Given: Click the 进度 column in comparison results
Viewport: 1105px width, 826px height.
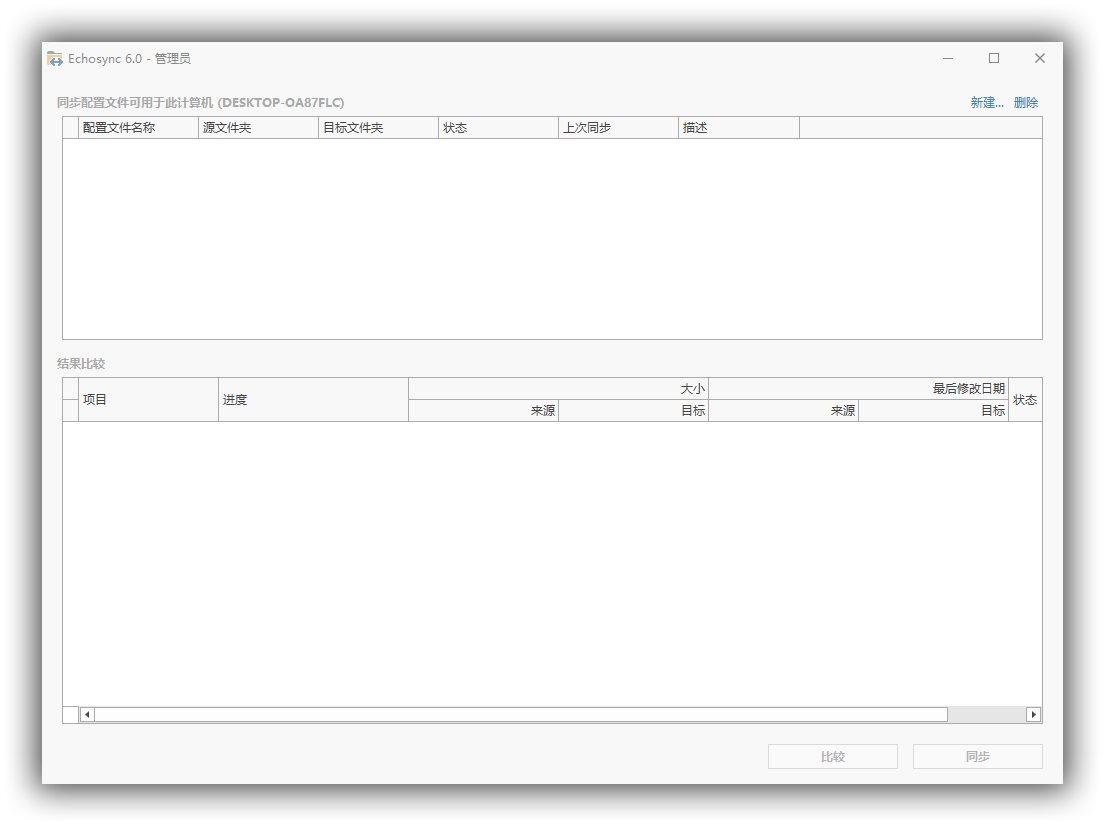Looking at the screenshot, I should [310, 399].
